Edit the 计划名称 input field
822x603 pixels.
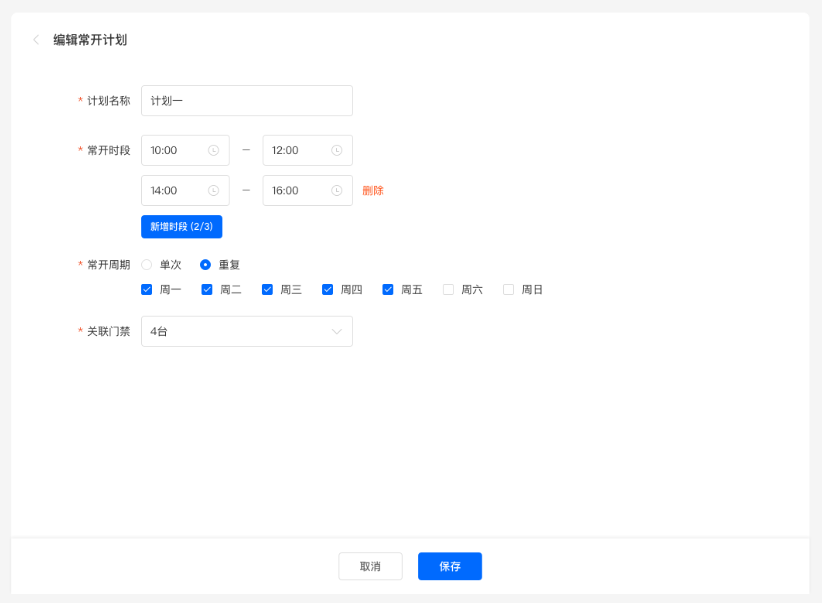tap(247, 101)
